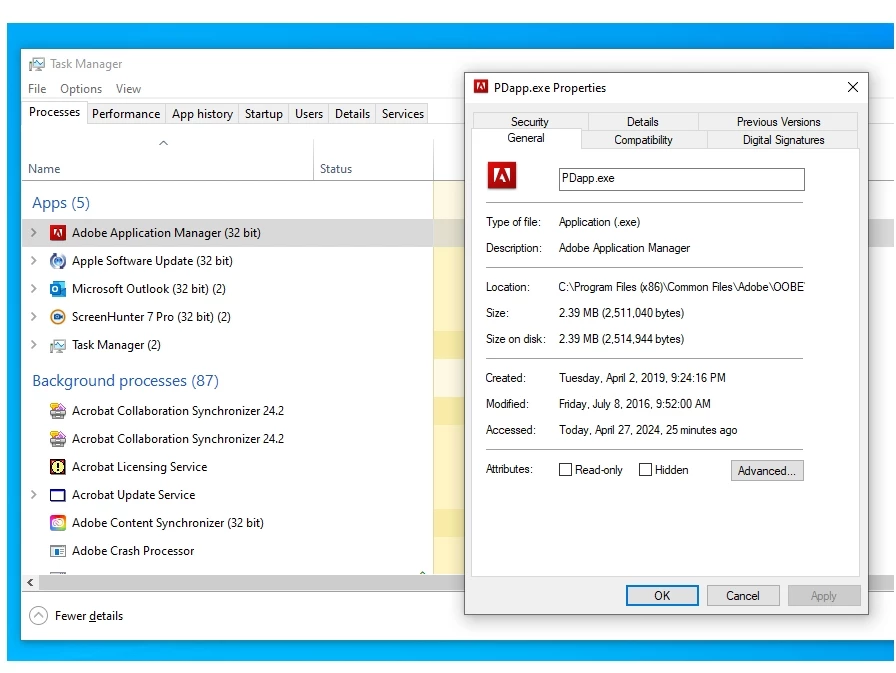Switch to the App history tab
Screen dimensions: 896x673
pos(202,114)
